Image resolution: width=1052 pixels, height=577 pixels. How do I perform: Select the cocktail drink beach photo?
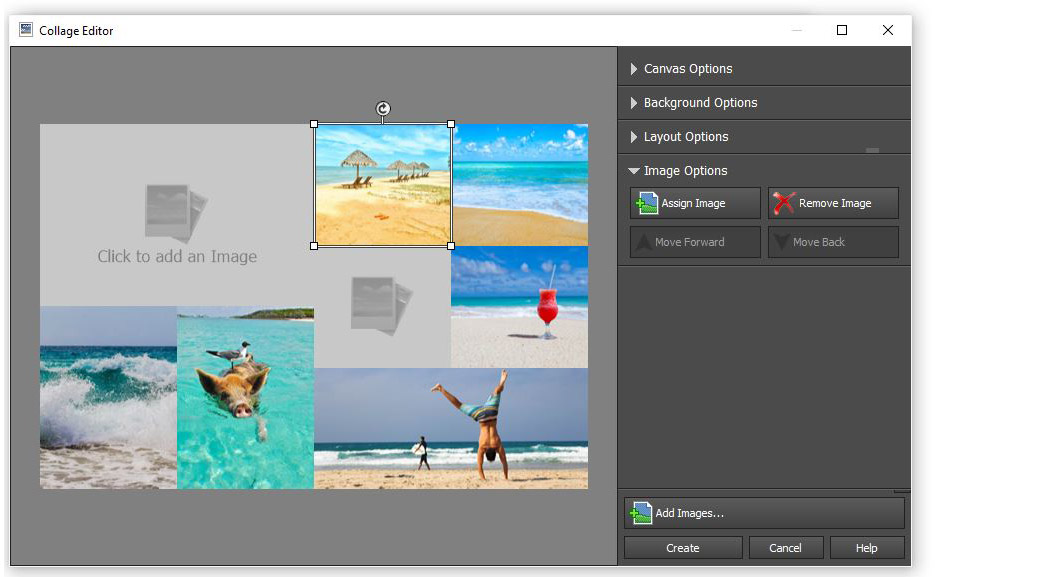[519, 307]
